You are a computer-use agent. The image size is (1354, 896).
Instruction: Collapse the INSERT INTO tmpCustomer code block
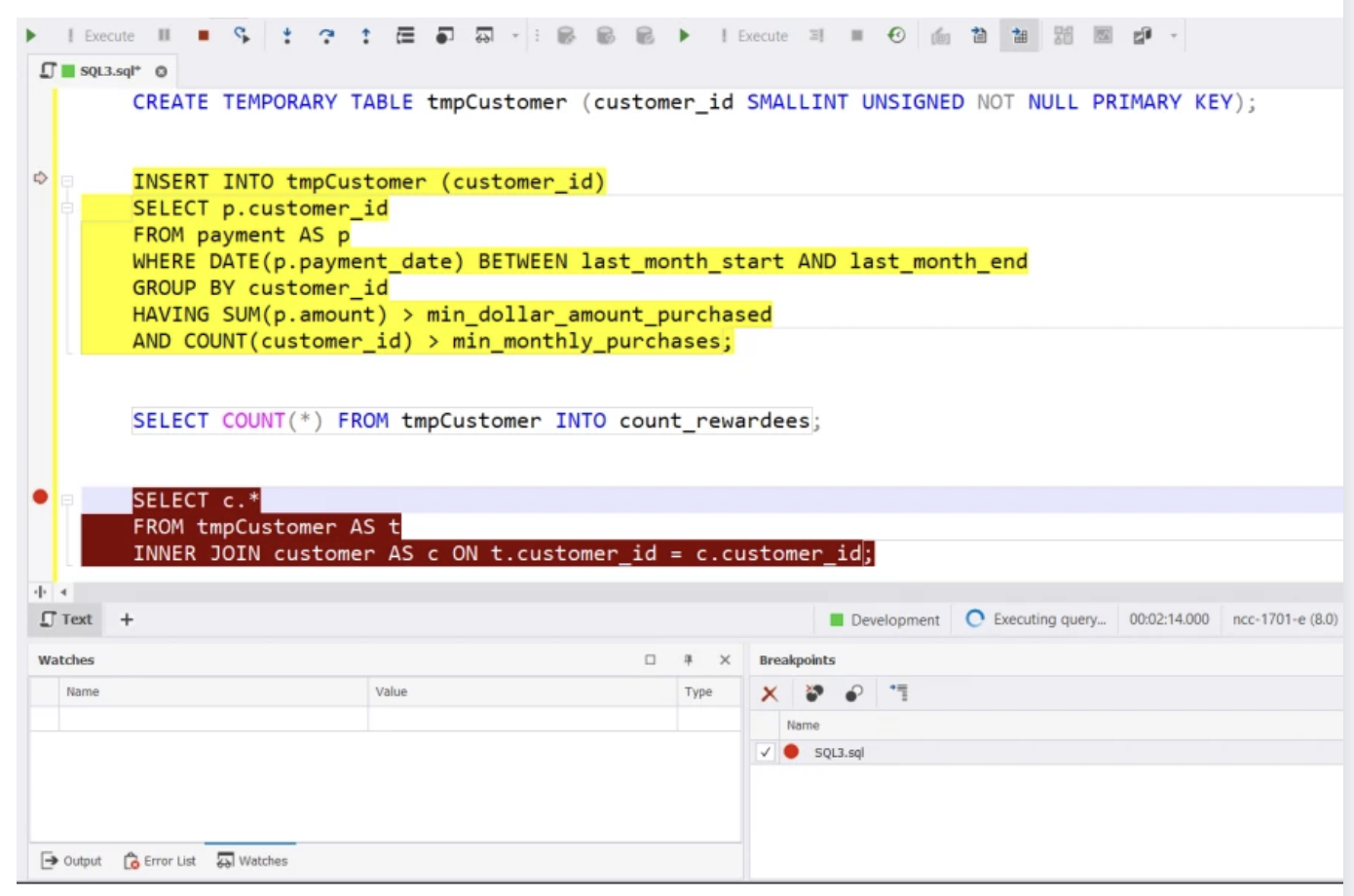[x=67, y=181]
